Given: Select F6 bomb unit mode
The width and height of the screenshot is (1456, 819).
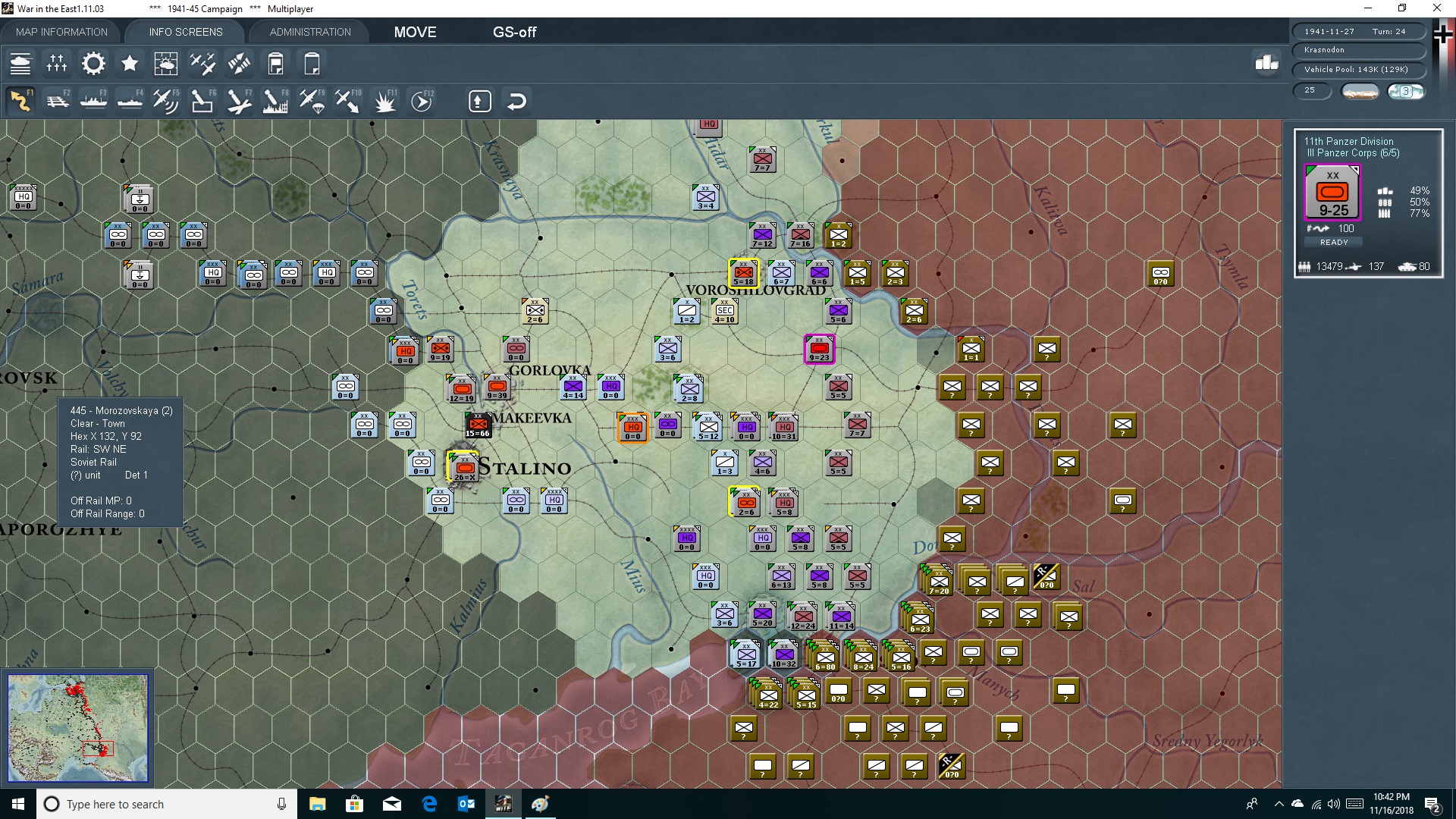Looking at the screenshot, I should 202,101.
